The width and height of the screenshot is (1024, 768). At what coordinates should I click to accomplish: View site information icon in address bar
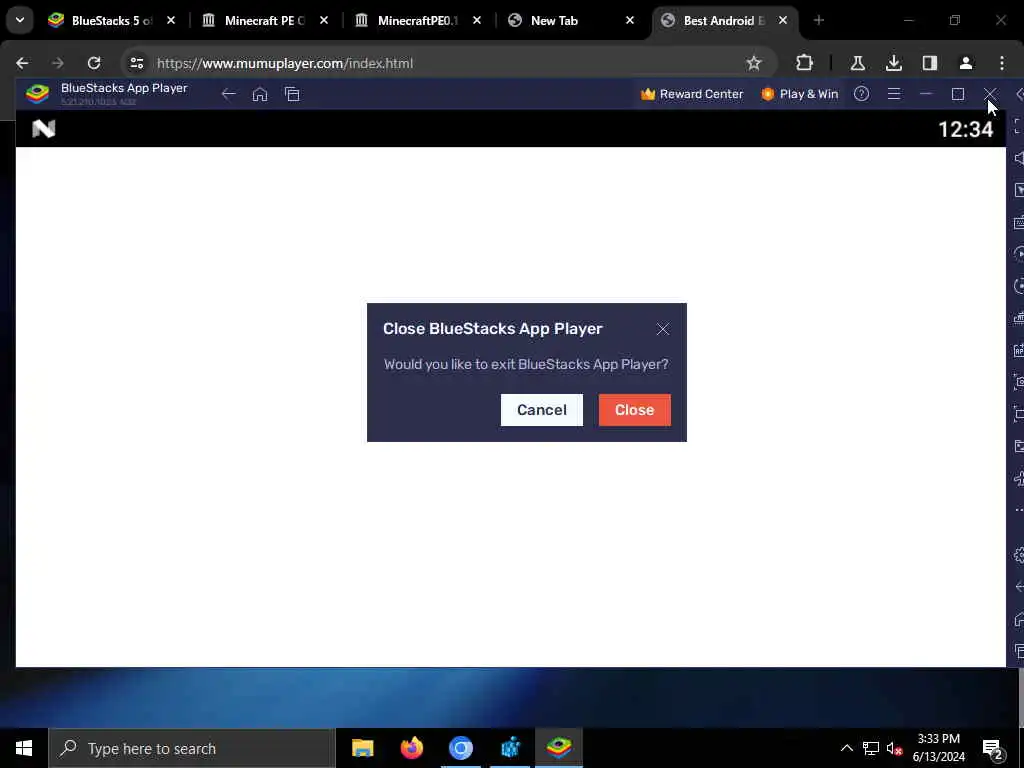(136, 63)
